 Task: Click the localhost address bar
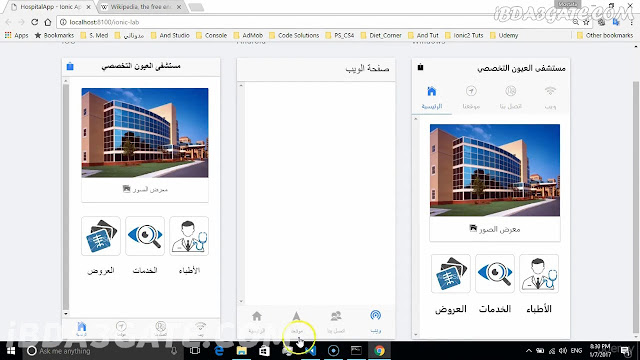[314, 22]
